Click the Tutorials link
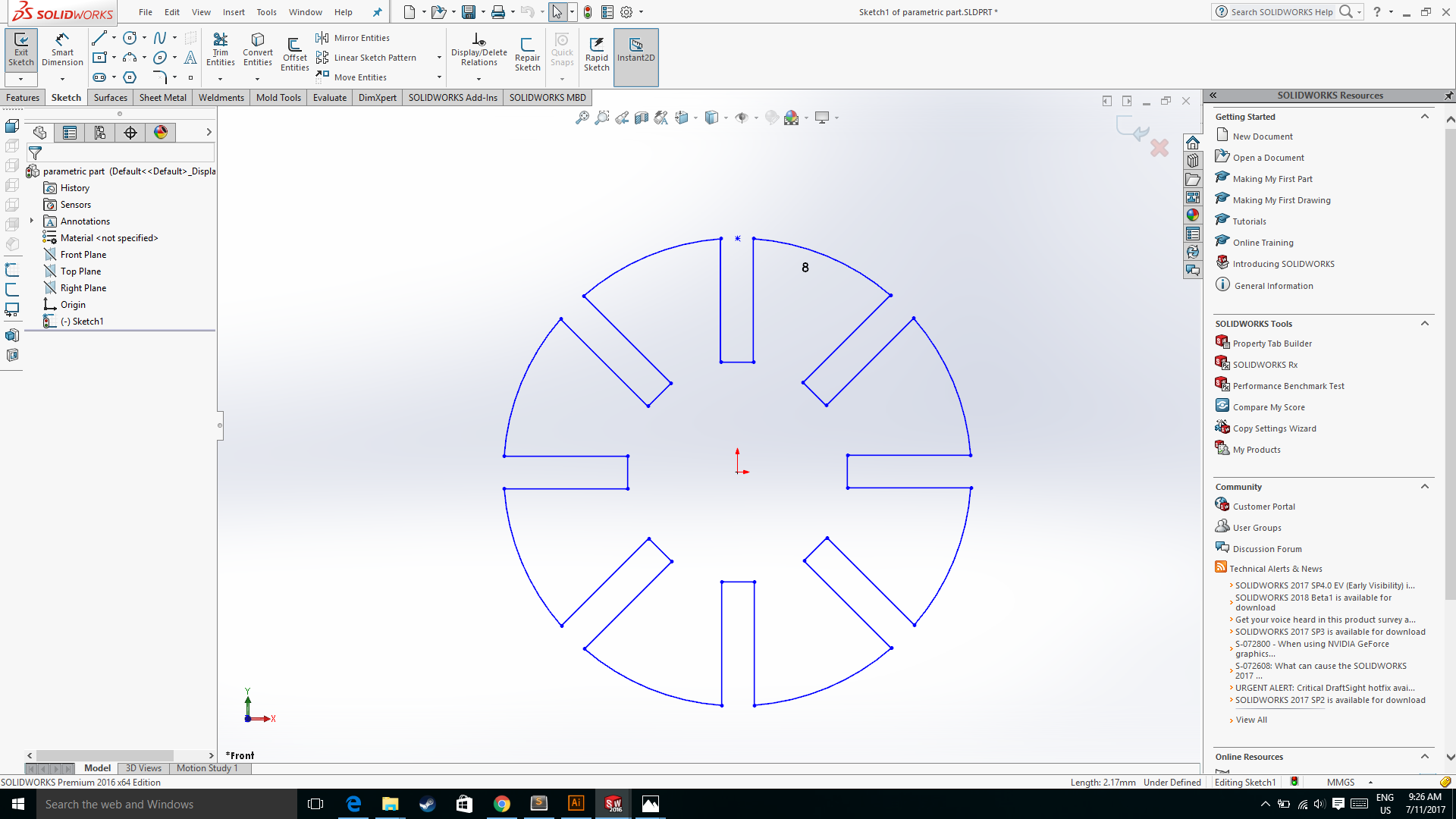The image size is (1456, 819). coord(1249,221)
